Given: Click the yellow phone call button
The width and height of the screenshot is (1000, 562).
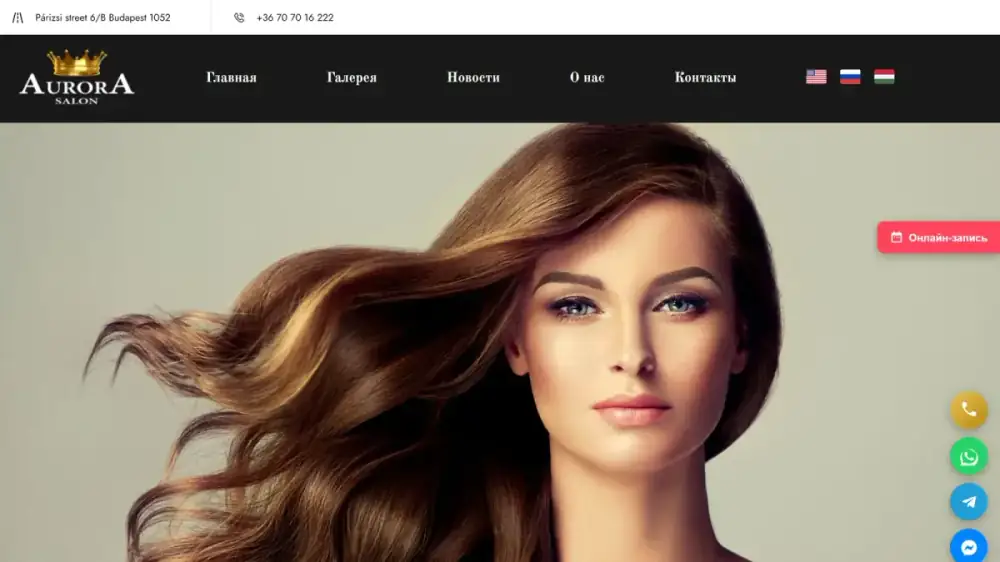Looking at the screenshot, I should click(969, 410).
